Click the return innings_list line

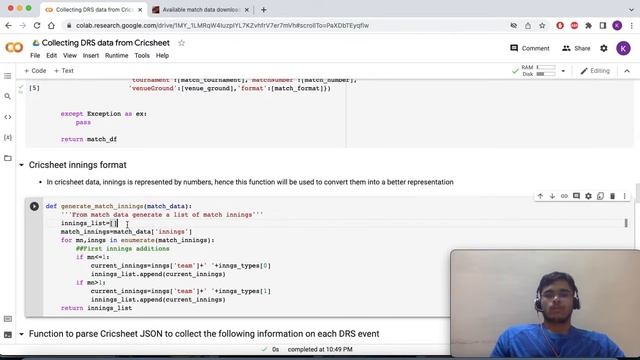[96, 308]
